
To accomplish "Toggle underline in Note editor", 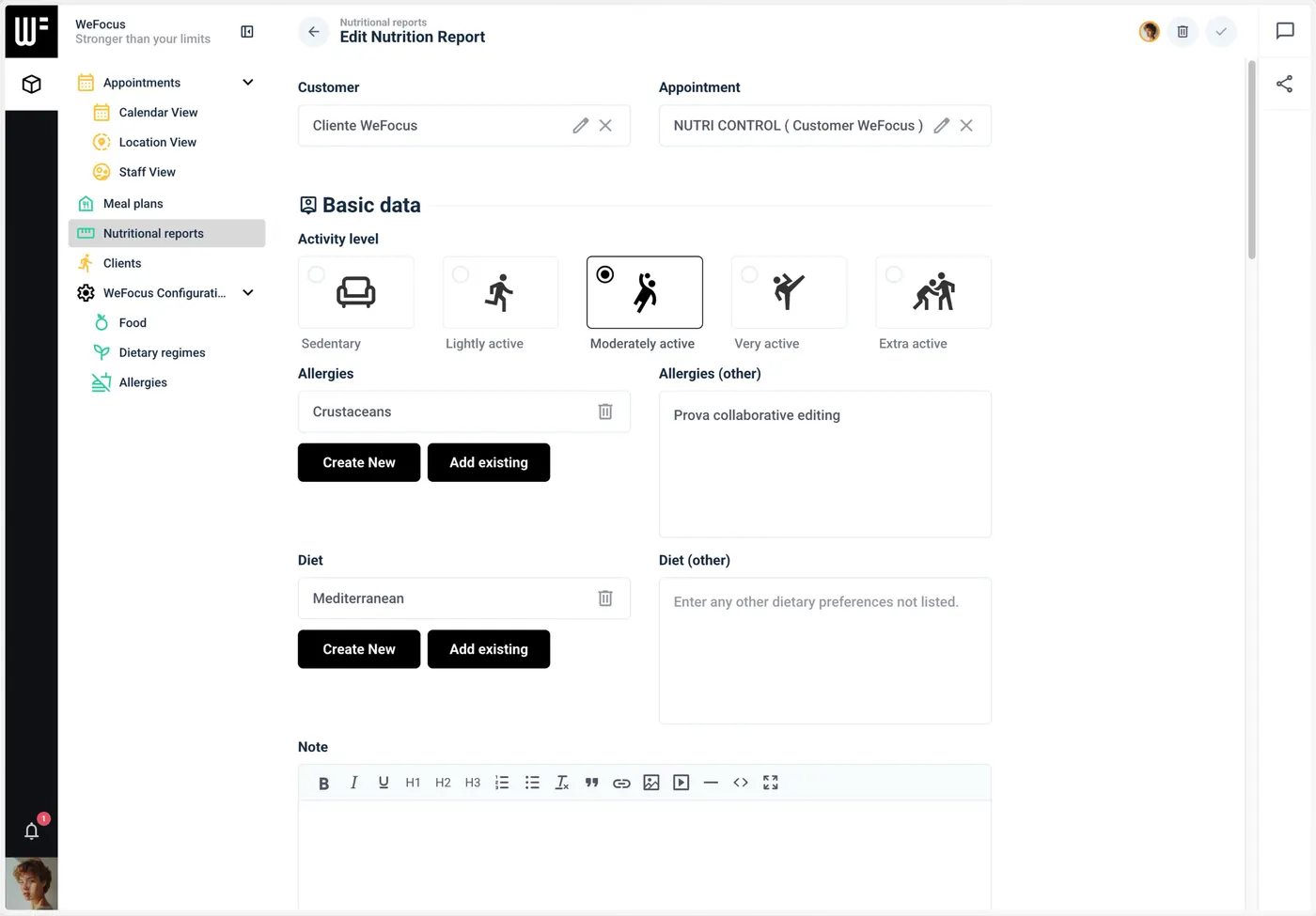I will click(x=384, y=784).
